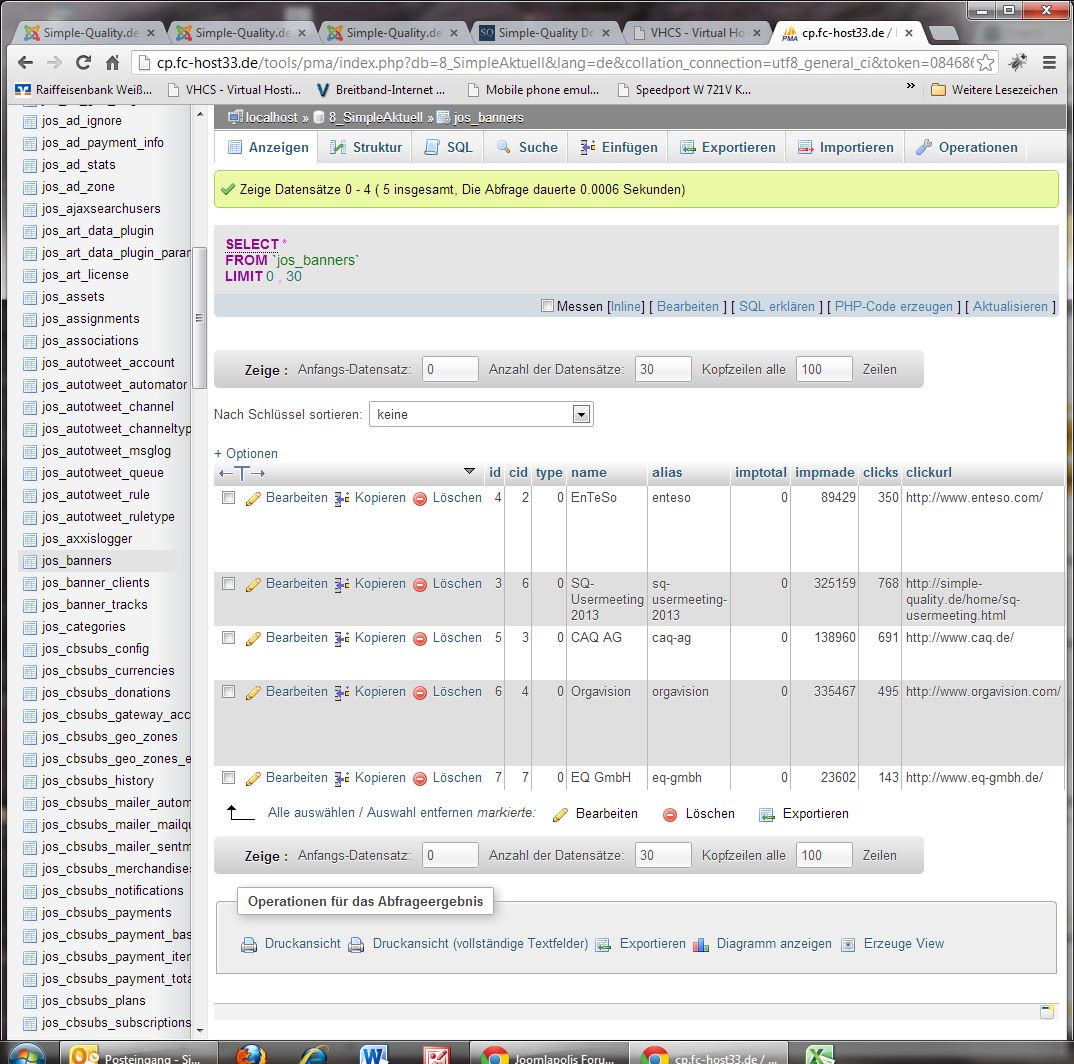Click the export icon next to markierte Exportieren
1074x1064 pixels.
(766, 815)
